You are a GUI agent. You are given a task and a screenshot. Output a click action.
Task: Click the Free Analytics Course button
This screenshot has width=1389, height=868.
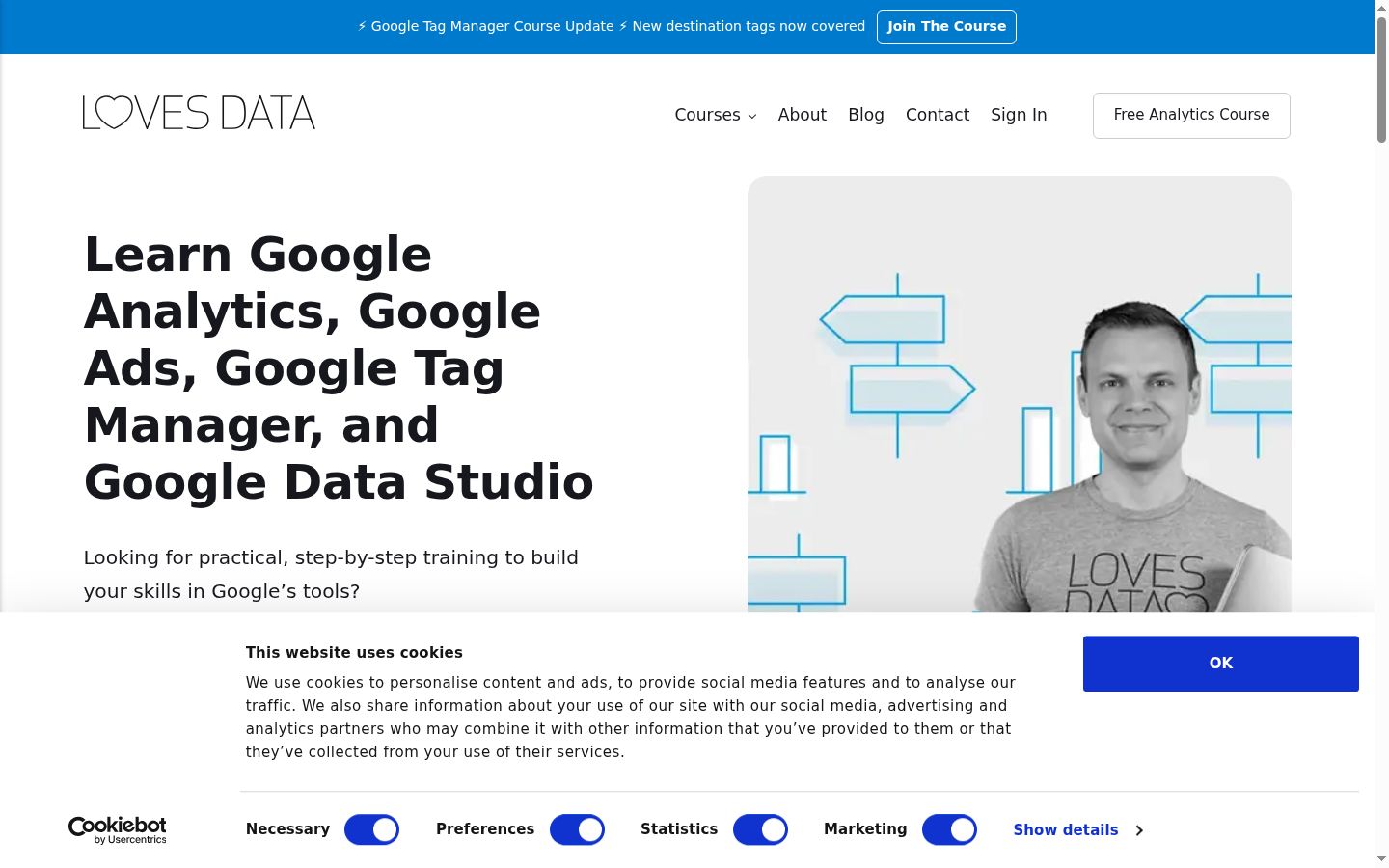click(1191, 115)
